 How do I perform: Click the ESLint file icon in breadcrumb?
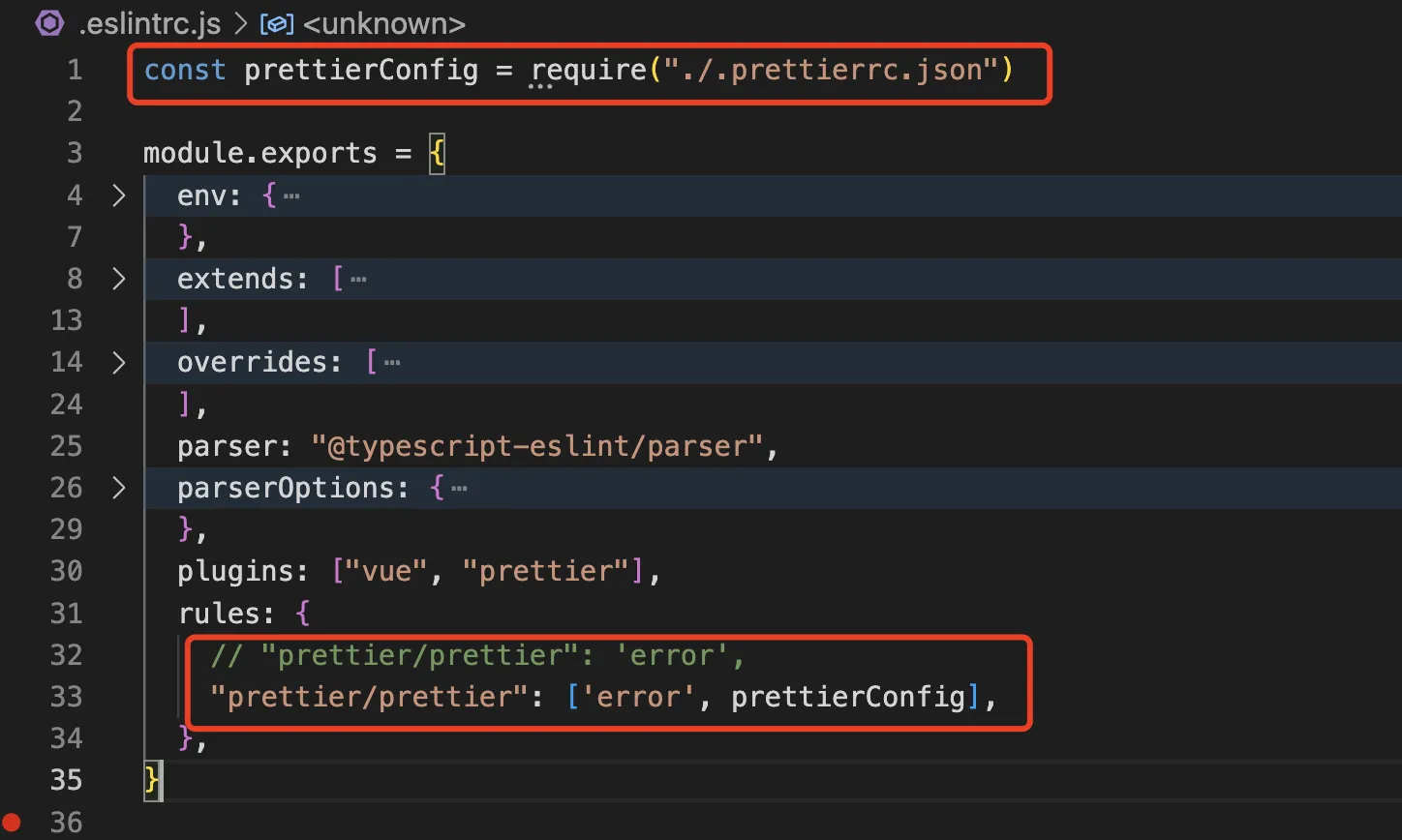pos(48,23)
